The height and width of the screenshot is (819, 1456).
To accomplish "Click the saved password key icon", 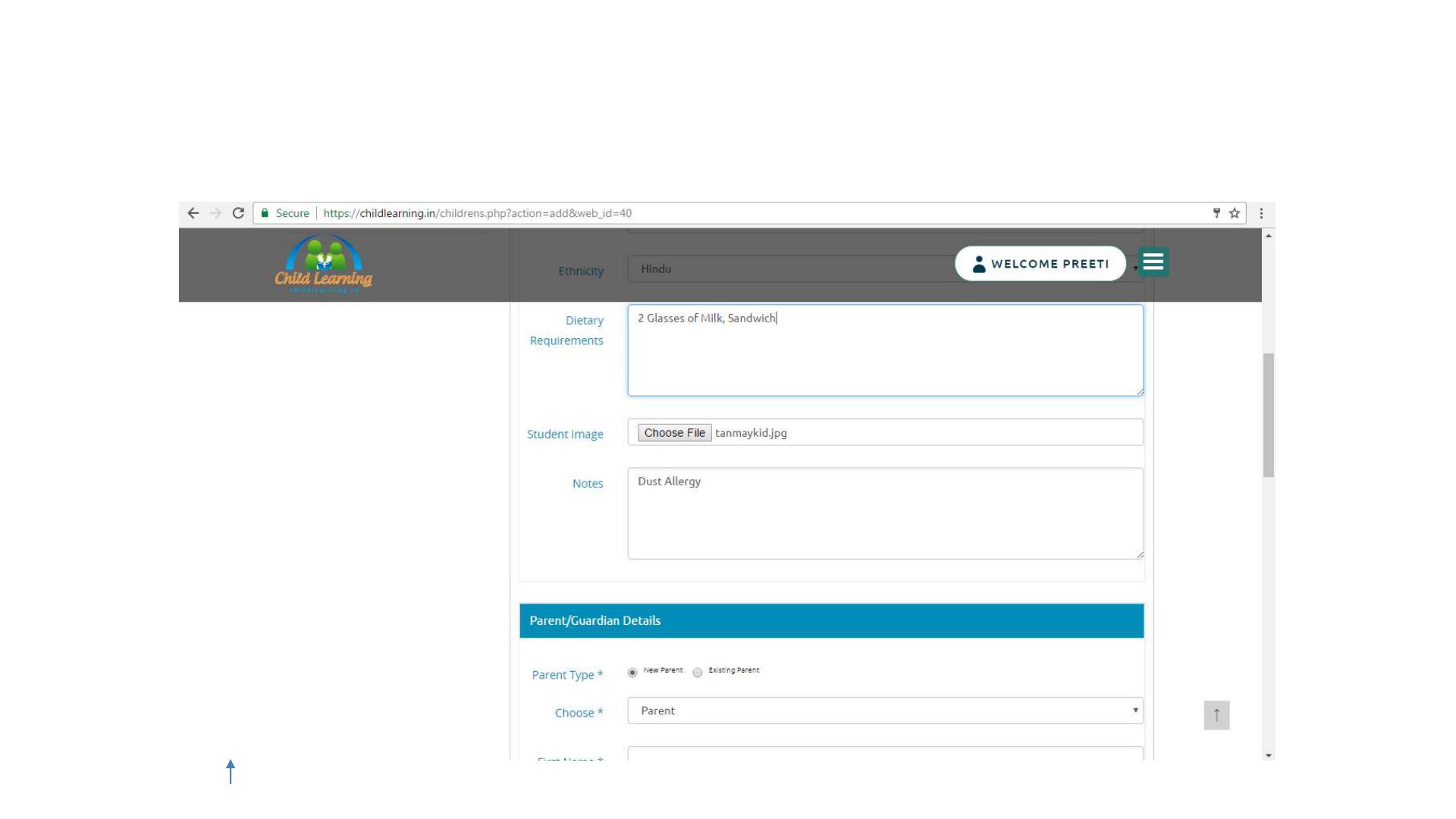I will coord(1216,213).
